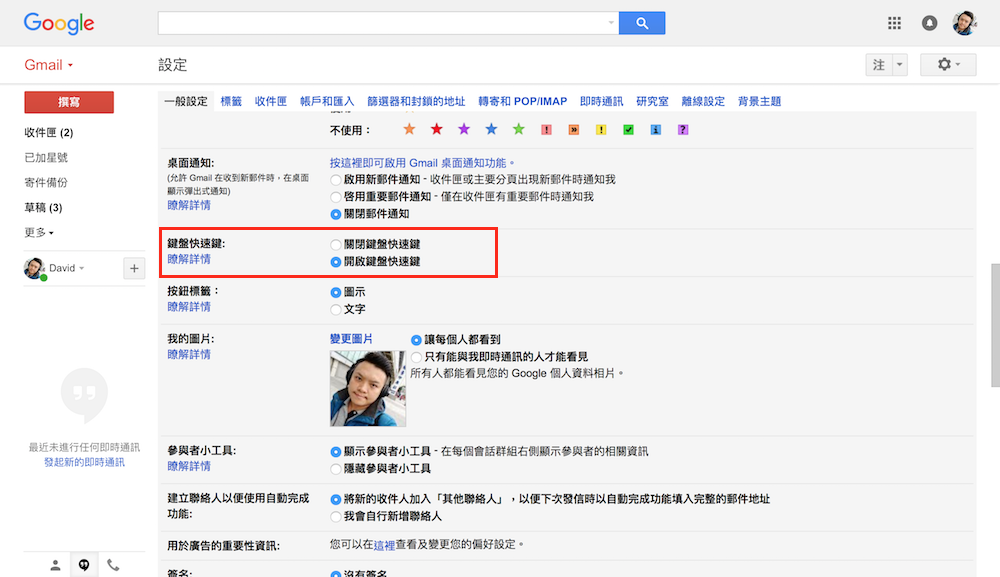Click the 變更圖片 link
Screen dimensions: 1000x577
tap(351, 339)
